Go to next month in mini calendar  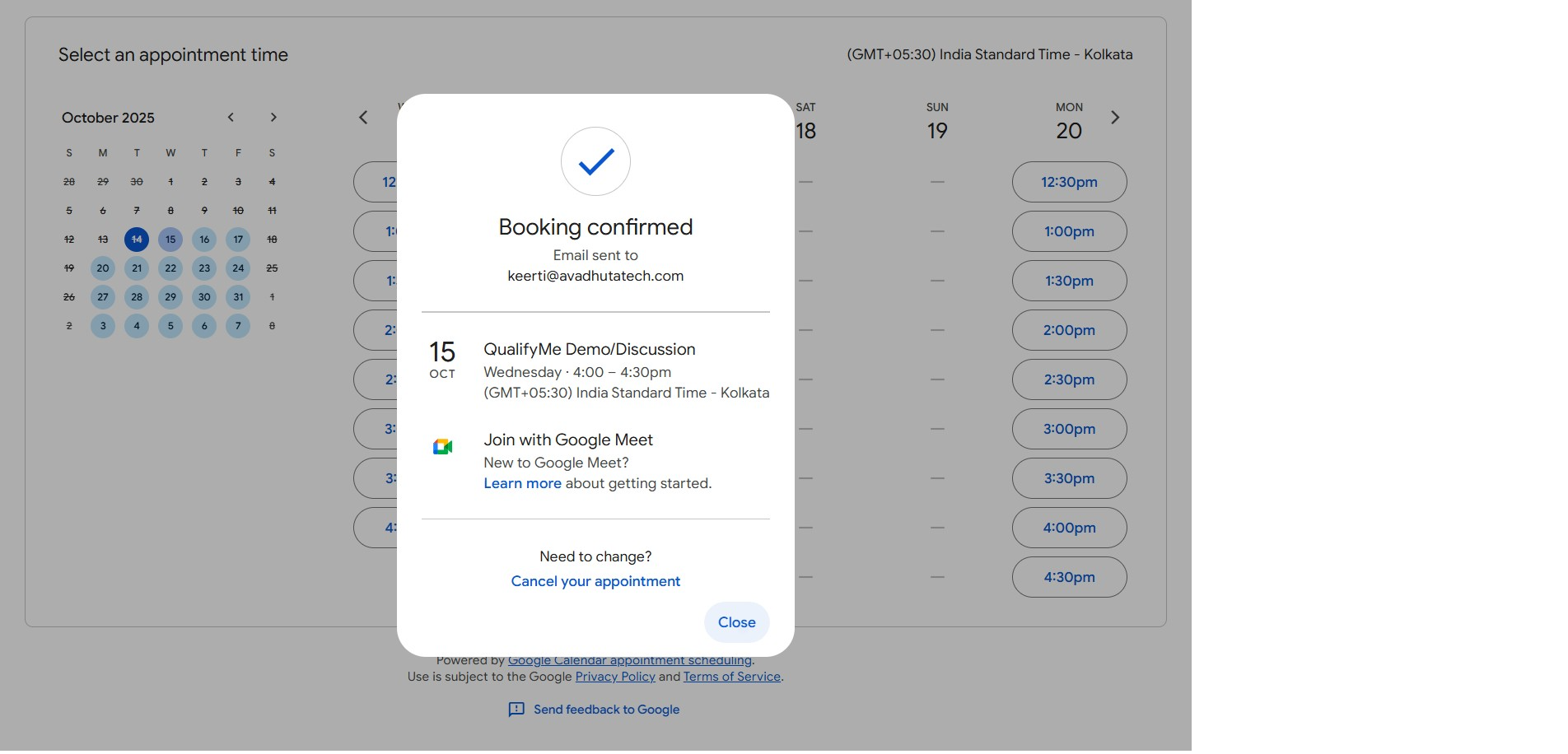273,118
